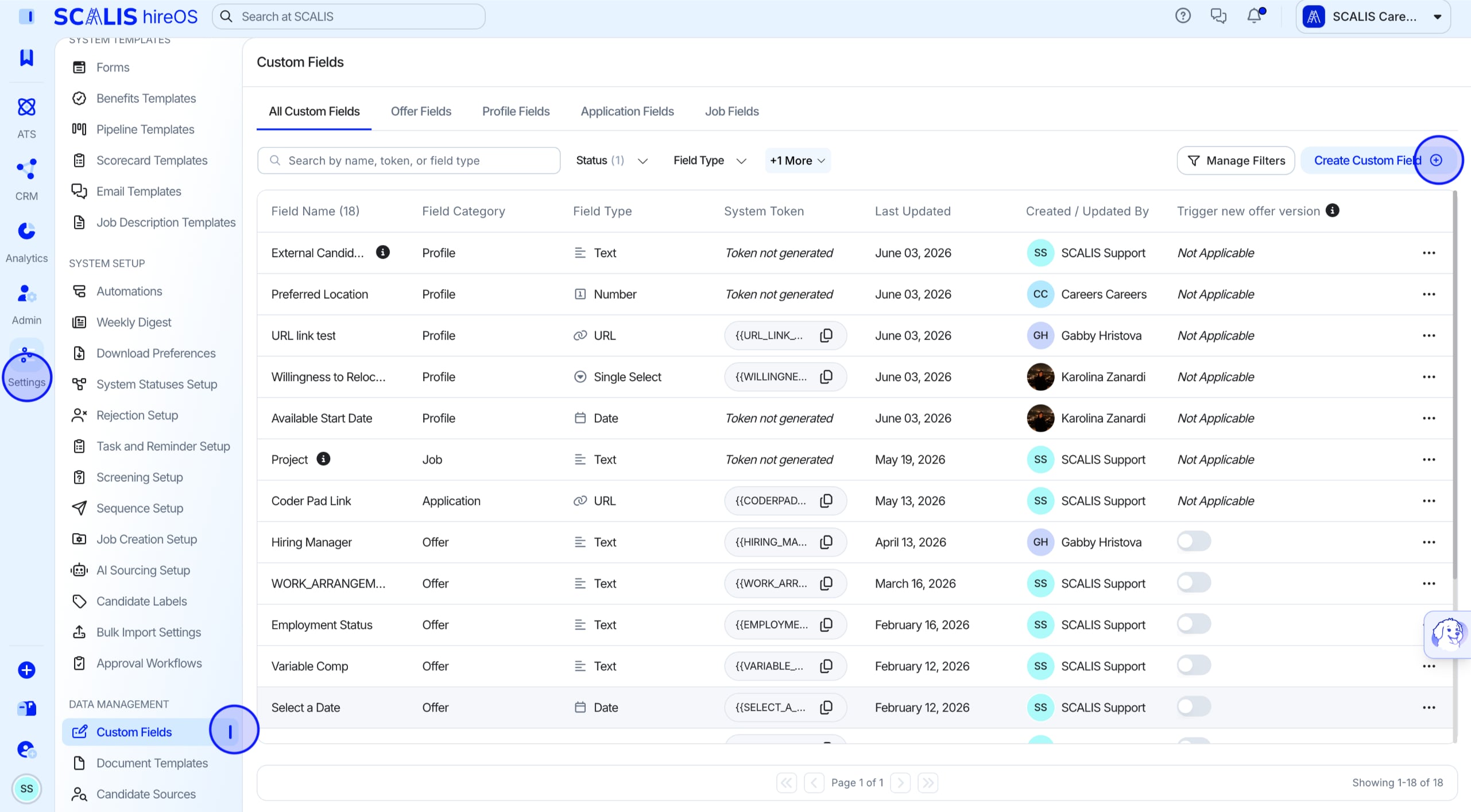1471x812 pixels.
Task: Click the Willingness to Reloc field name
Action: click(328, 376)
